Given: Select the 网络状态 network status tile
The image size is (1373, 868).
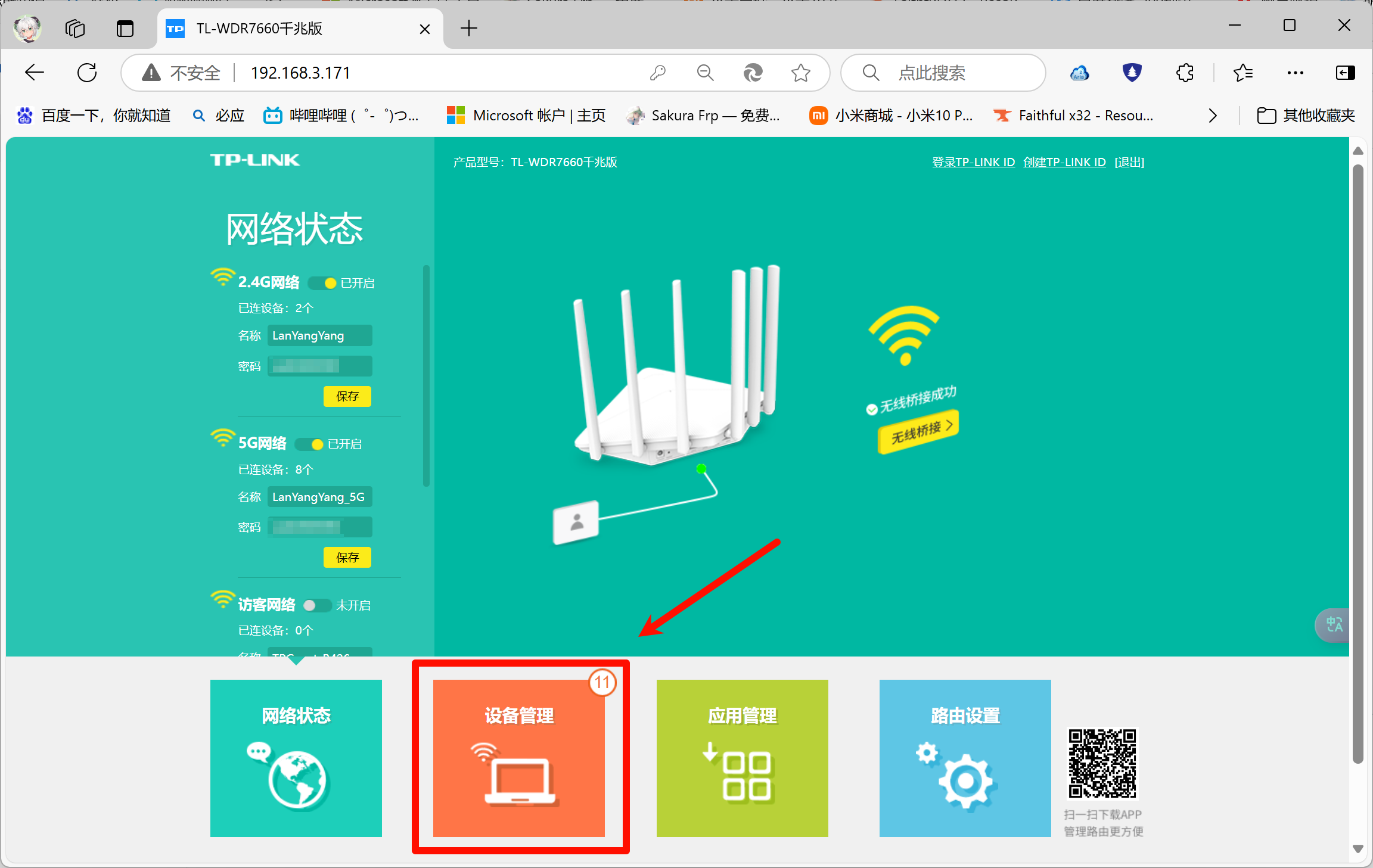Looking at the screenshot, I should pos(296,758).
